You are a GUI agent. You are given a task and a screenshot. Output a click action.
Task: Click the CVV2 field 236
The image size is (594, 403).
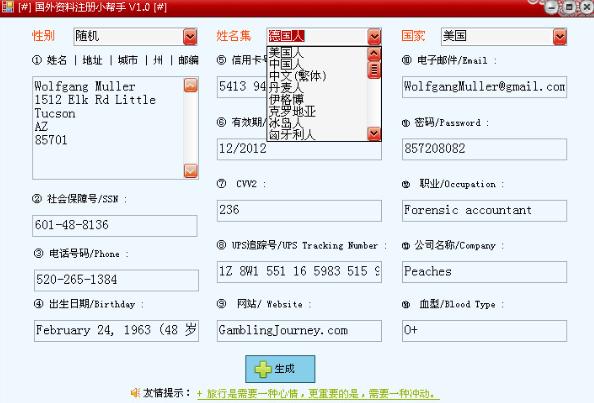pos(299,211)
